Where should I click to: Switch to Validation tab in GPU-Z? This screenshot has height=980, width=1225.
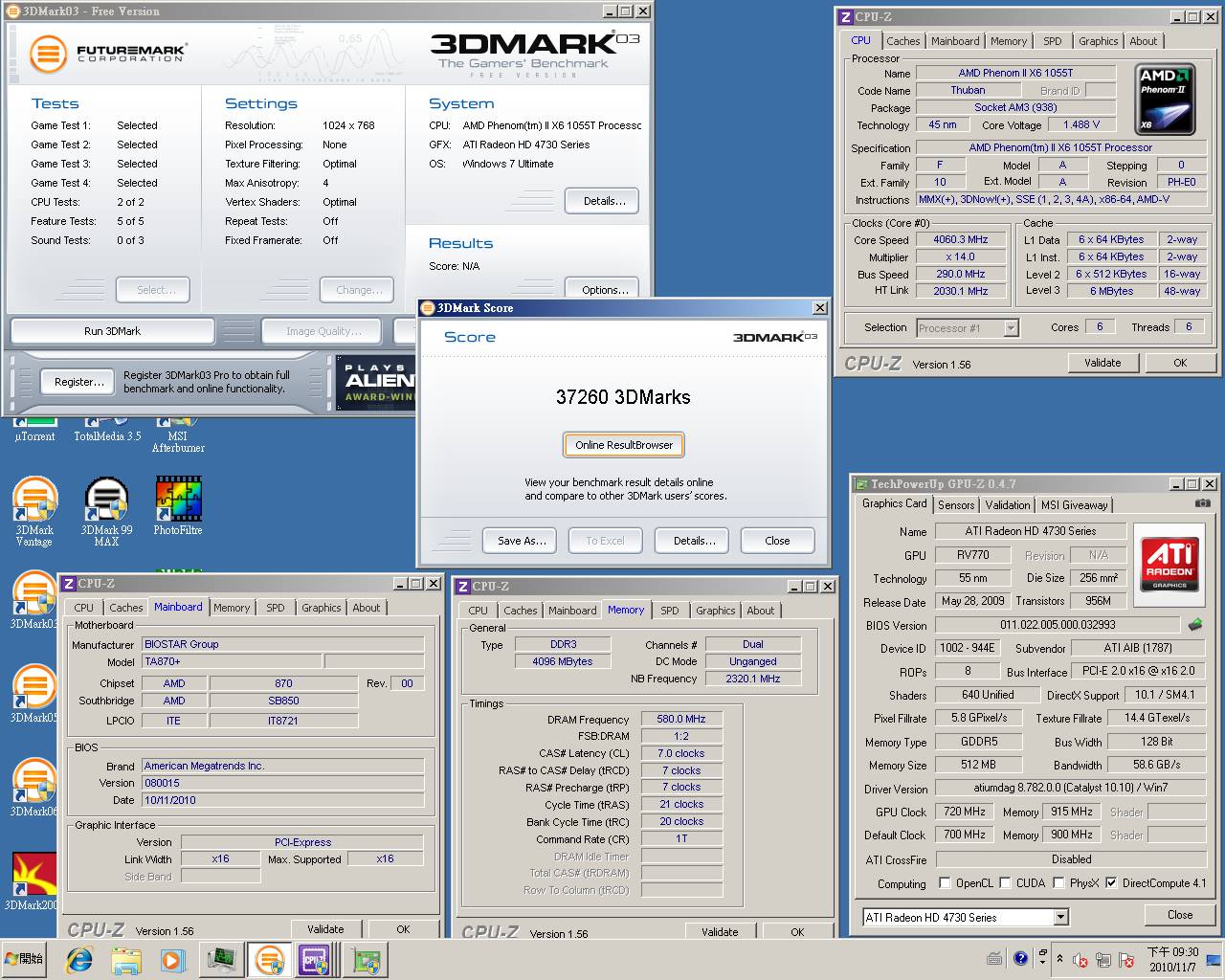click(1008, 505)
